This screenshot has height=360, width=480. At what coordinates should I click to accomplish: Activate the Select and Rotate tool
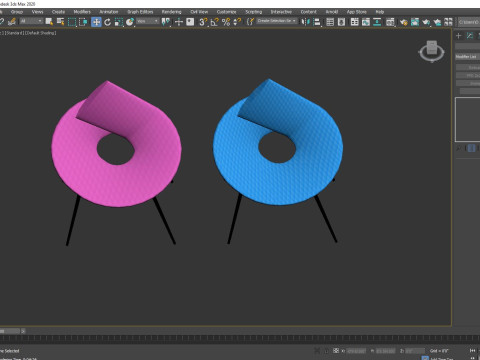click(107, 22)
